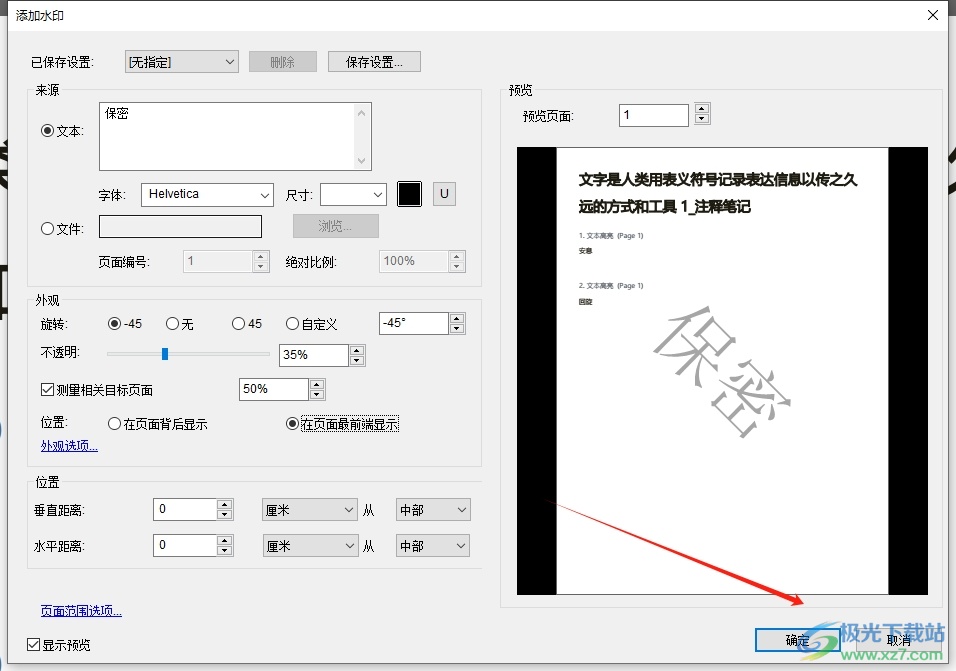Screen dimensions: 956x671
Task: Open horizontal distance unit 厘米 dropdown
Action: tap(309, 545)
